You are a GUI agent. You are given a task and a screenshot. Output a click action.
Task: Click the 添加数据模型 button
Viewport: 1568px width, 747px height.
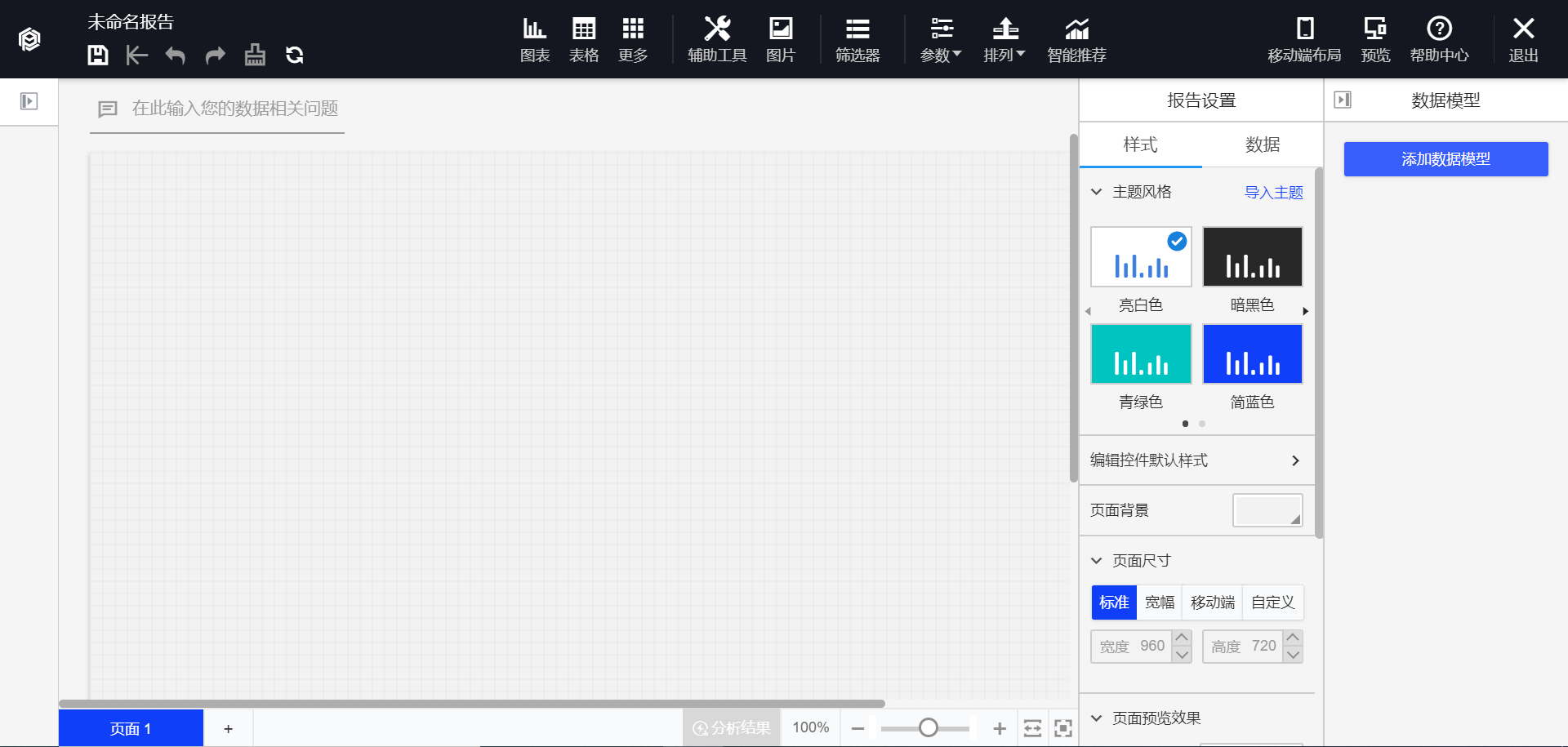[1445, 159]
